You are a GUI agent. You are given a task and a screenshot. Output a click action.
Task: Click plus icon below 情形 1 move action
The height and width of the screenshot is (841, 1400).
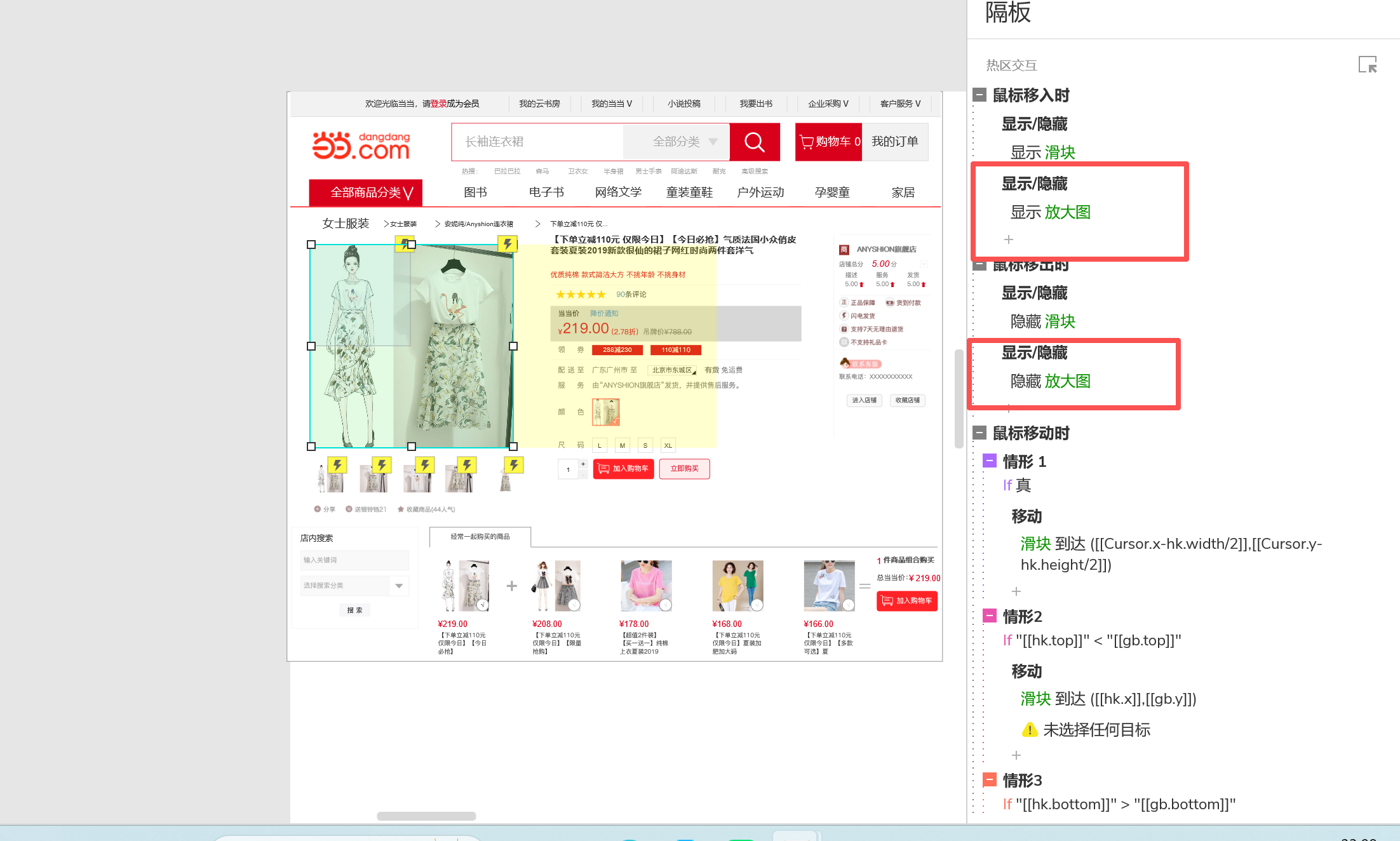[x=1016, y=591]
